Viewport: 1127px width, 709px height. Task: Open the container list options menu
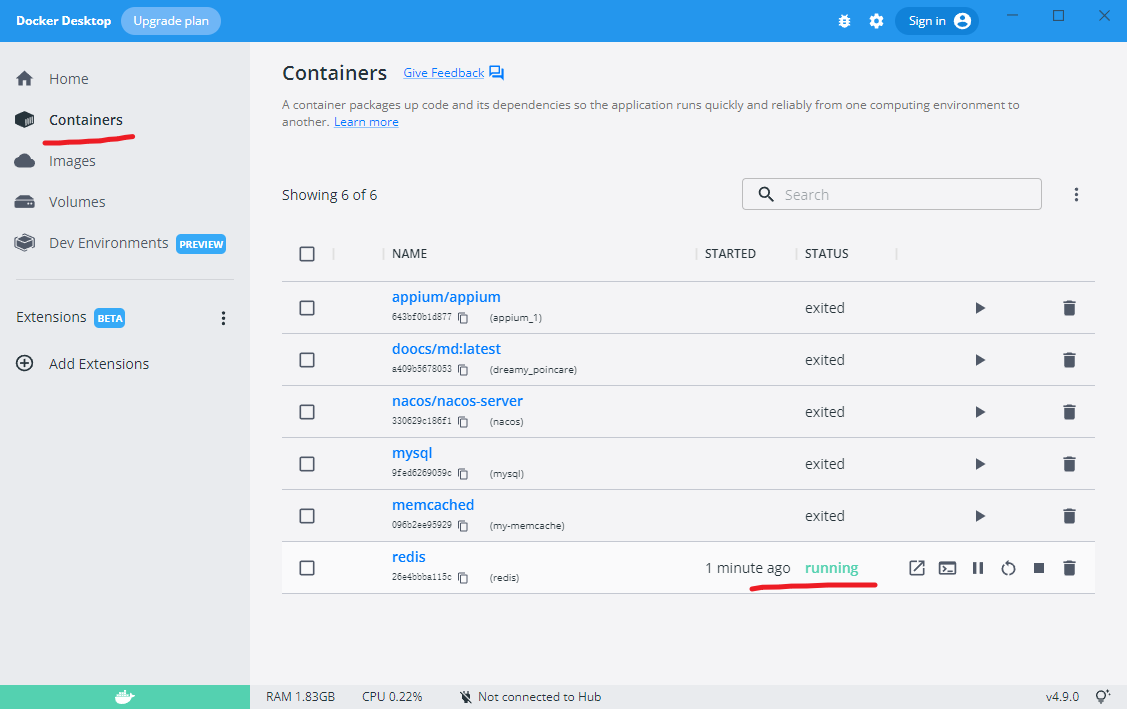1076,194
